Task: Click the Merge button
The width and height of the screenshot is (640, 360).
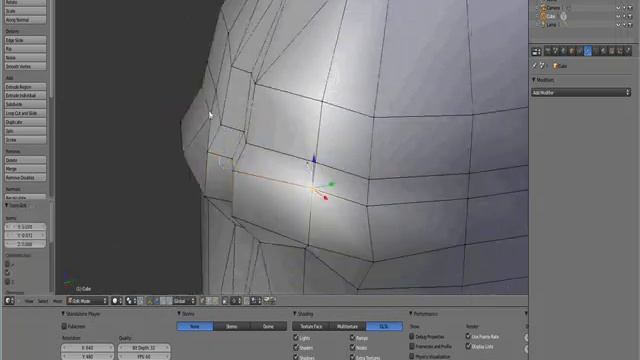Action: (25, 169)
